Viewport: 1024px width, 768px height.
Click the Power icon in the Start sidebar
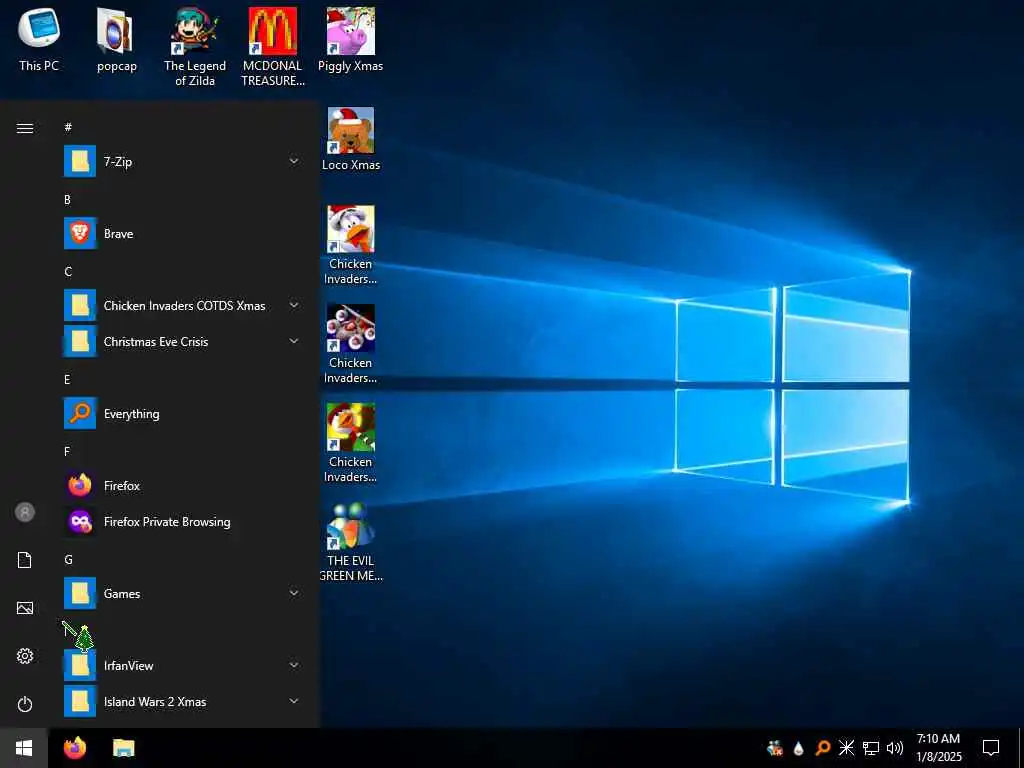[25, 704]
